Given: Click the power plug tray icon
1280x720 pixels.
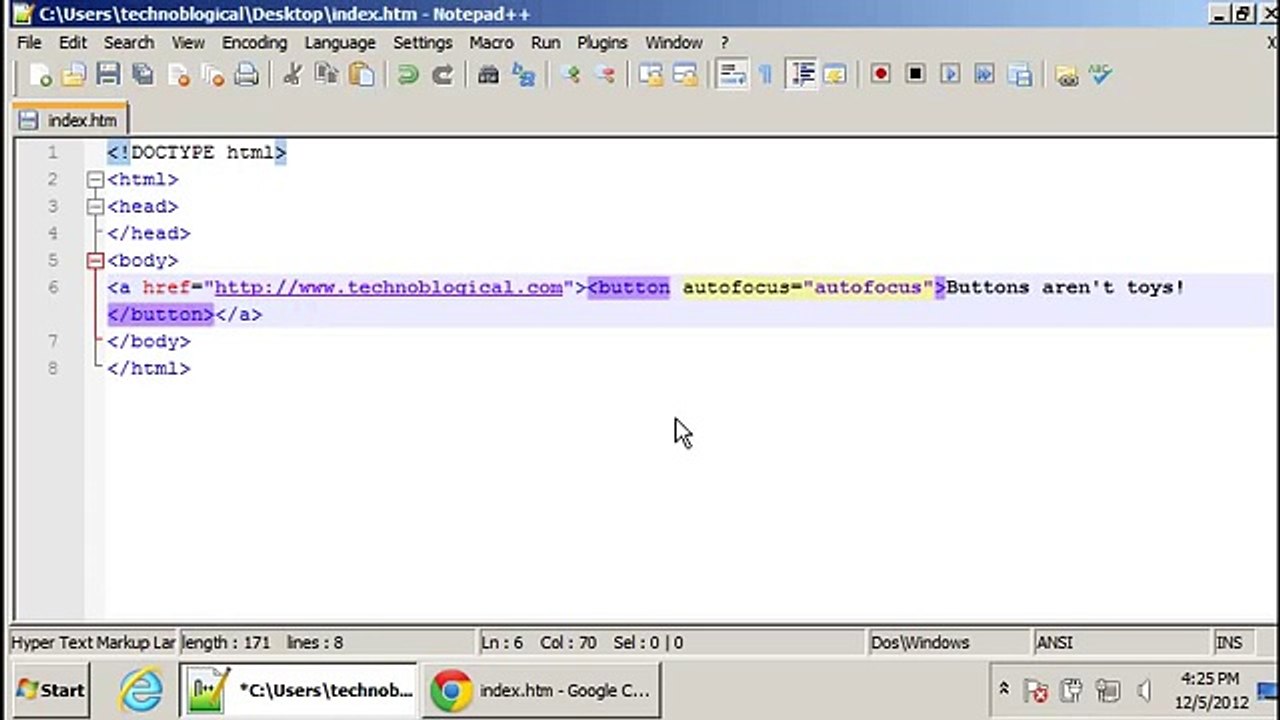Looking at the screenshot, I should 1071,690.
